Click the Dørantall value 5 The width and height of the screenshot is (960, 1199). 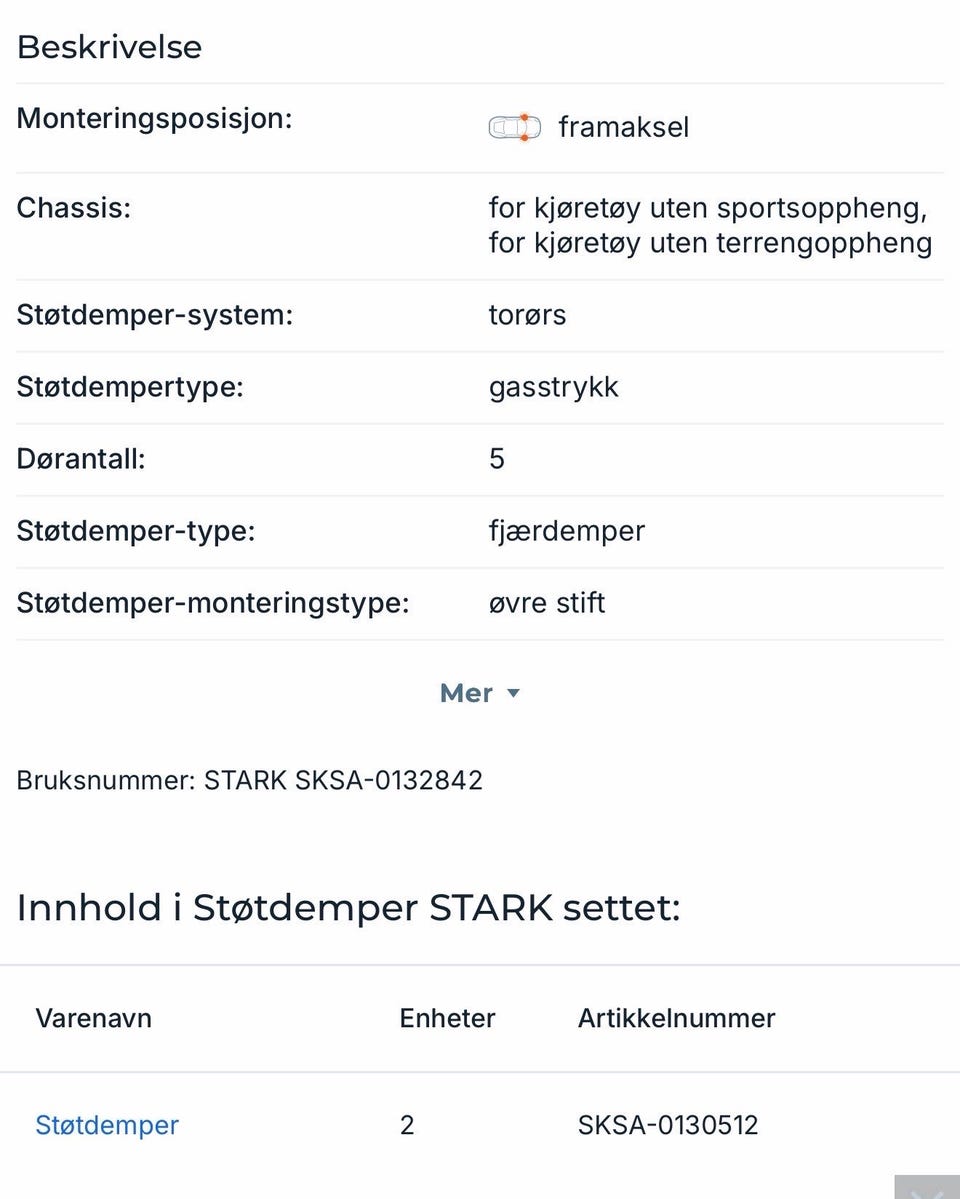click(497, 459)
